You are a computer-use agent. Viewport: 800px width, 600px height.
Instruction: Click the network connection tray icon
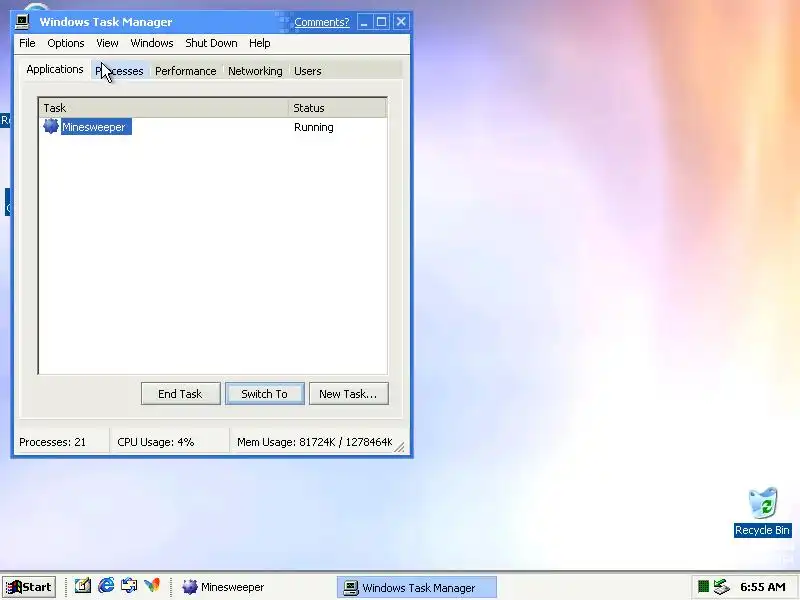(721, 587)
